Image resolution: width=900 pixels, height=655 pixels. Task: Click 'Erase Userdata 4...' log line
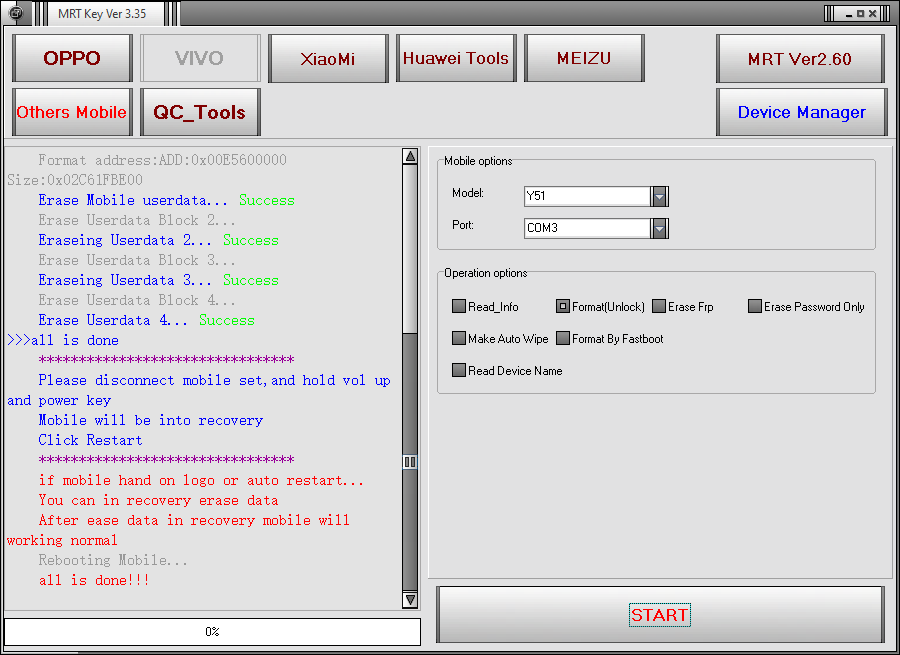click(146, 320)
